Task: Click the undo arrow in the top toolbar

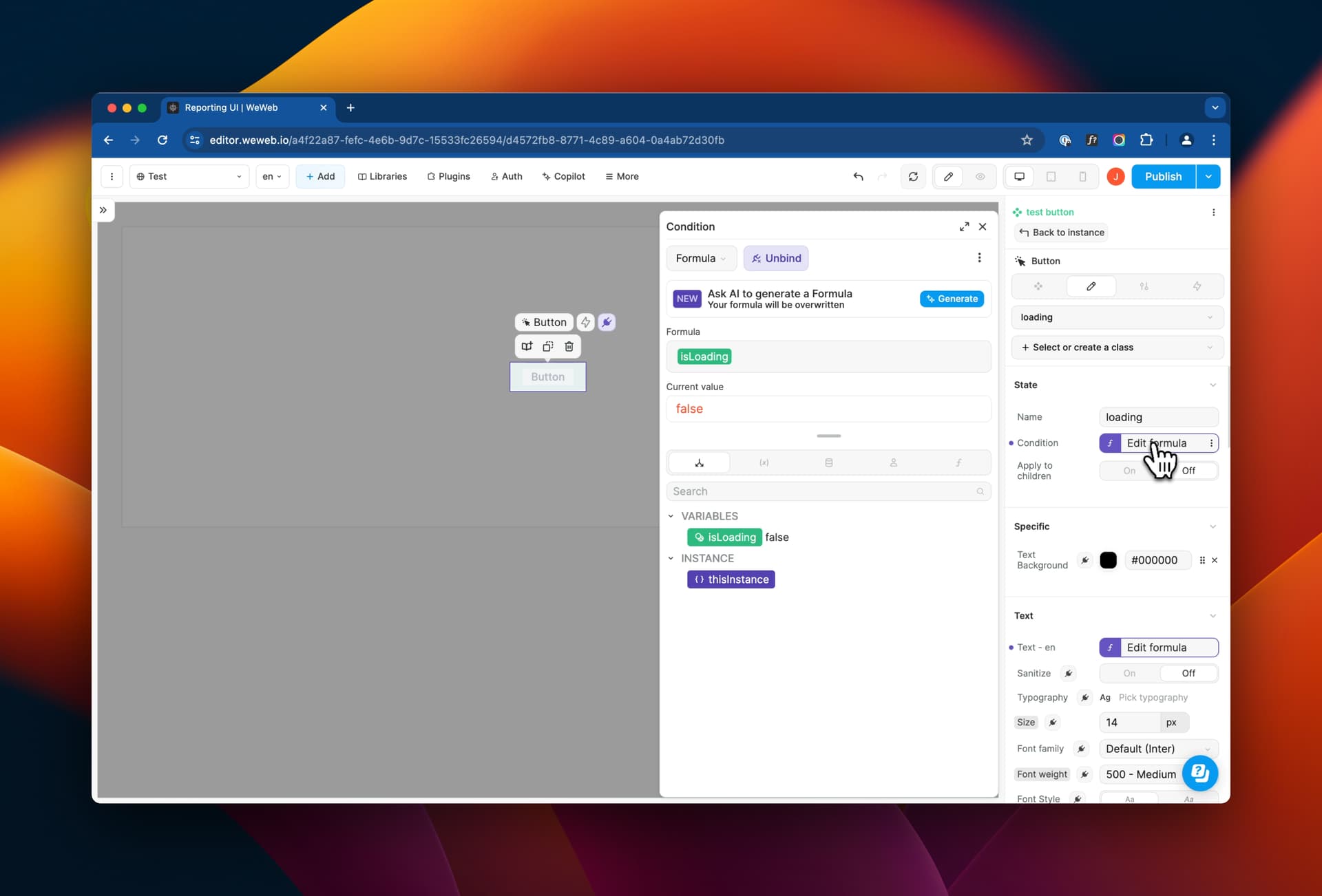Action: (x=858, y=177)
